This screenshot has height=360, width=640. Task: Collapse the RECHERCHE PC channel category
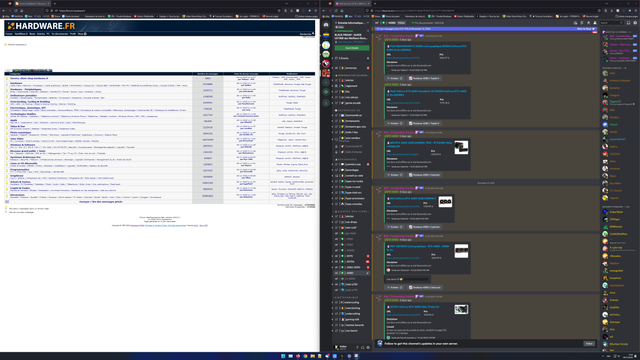[348, 110]
